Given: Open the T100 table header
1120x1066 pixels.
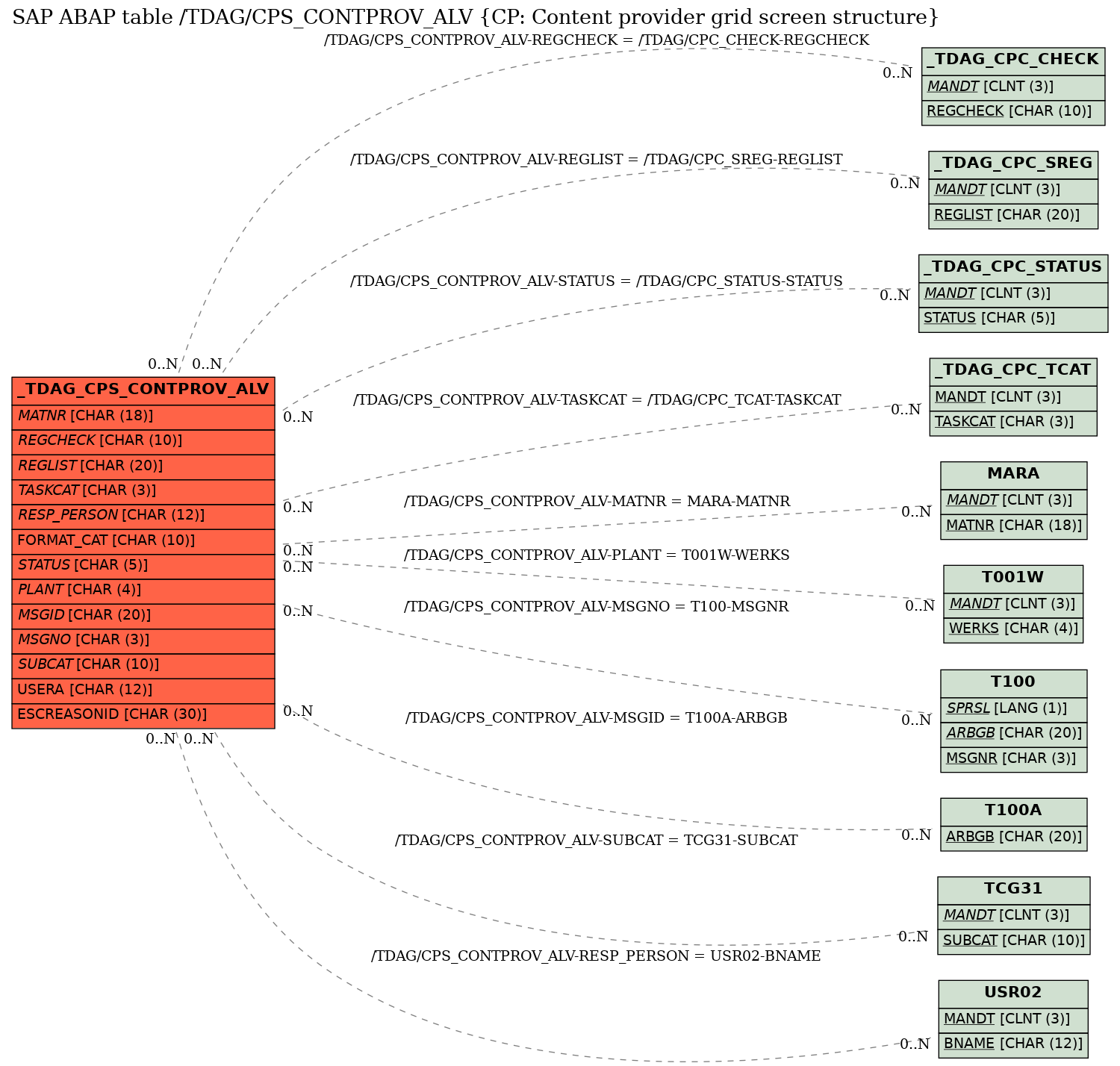Looking at the screenshot, I should pyautogui.click(x=1013, y=682).
